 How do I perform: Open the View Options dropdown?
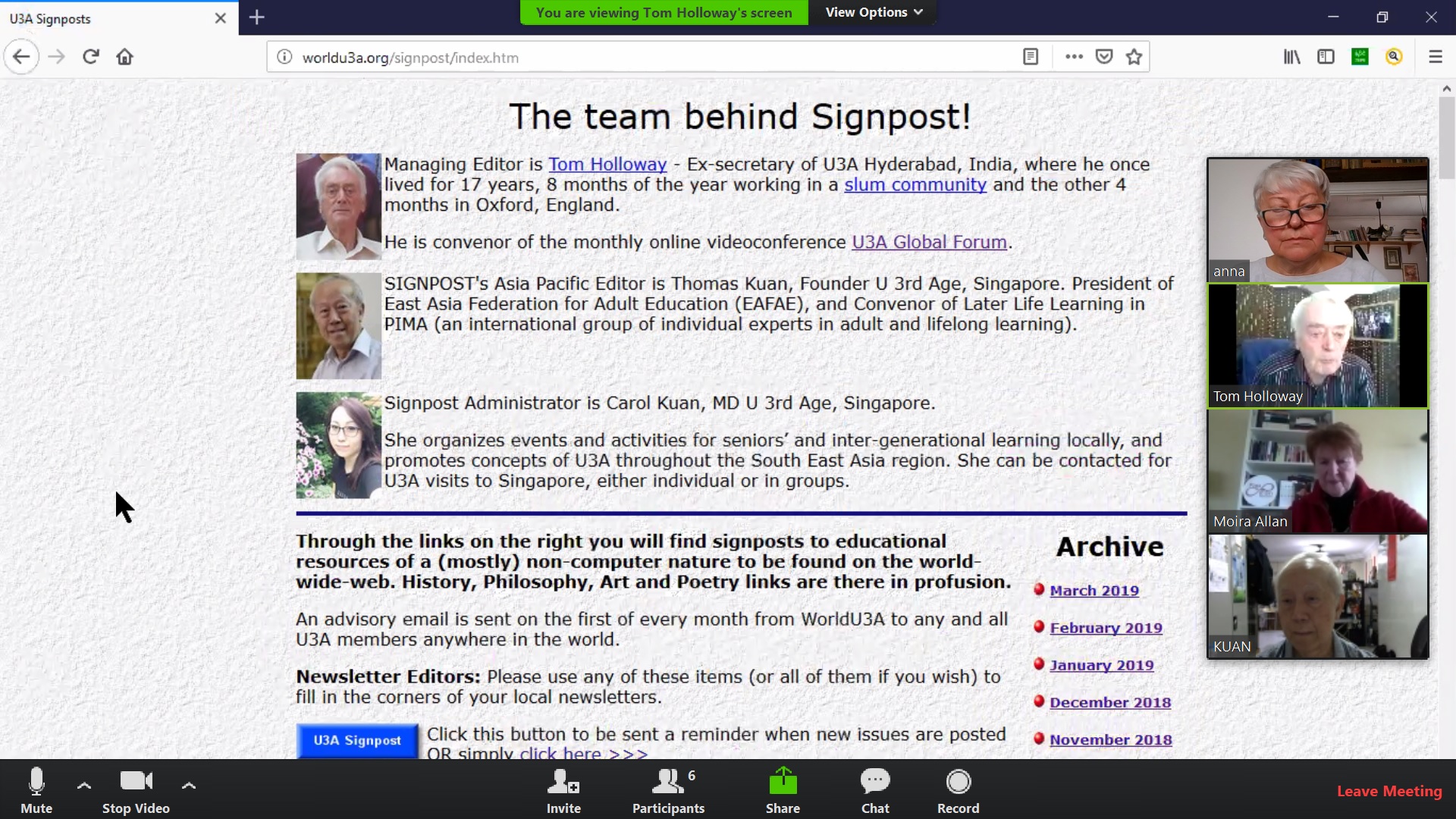pos(874,12)
